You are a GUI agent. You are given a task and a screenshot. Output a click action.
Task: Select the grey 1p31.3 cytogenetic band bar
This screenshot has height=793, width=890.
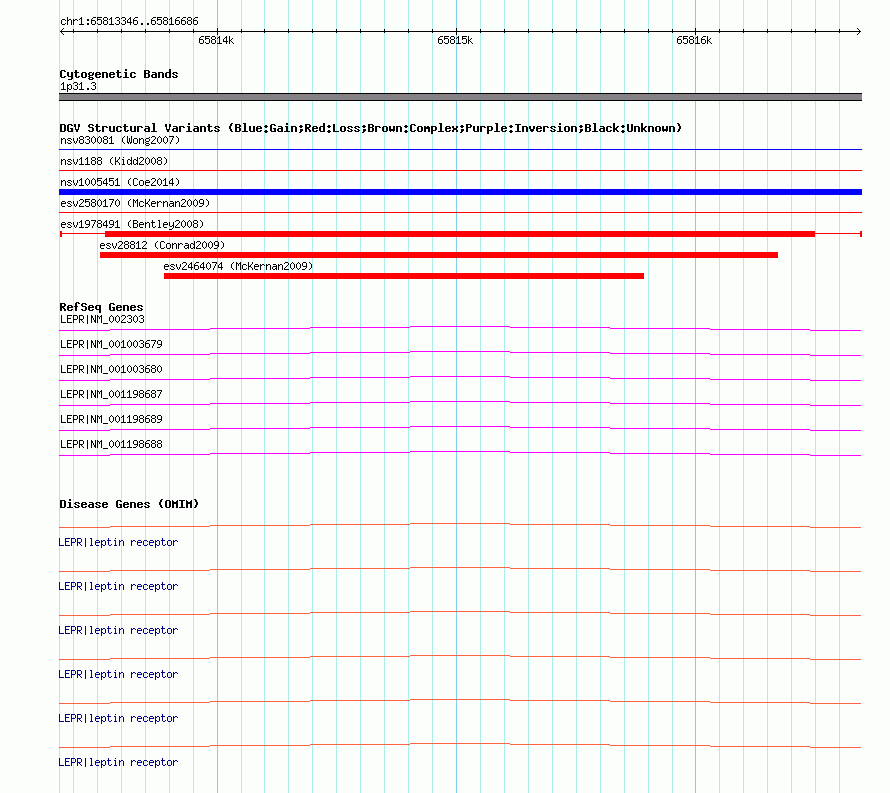pyautogui.click(x=460, y=97)
